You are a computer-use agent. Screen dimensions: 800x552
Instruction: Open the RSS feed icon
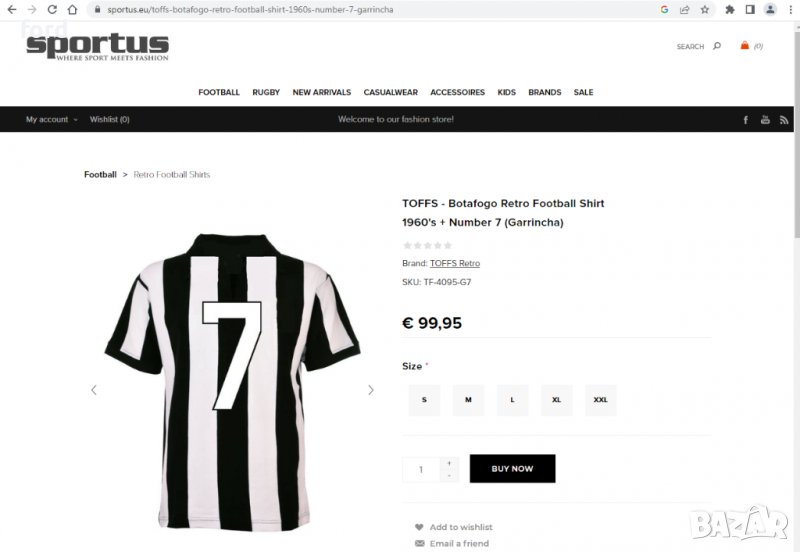click(x=784, y=120)
